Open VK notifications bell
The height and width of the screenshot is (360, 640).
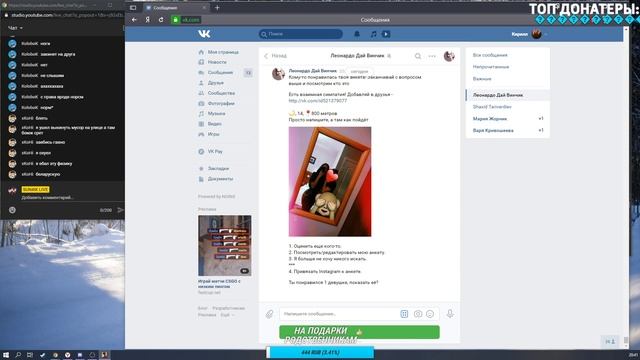(357, 34)
